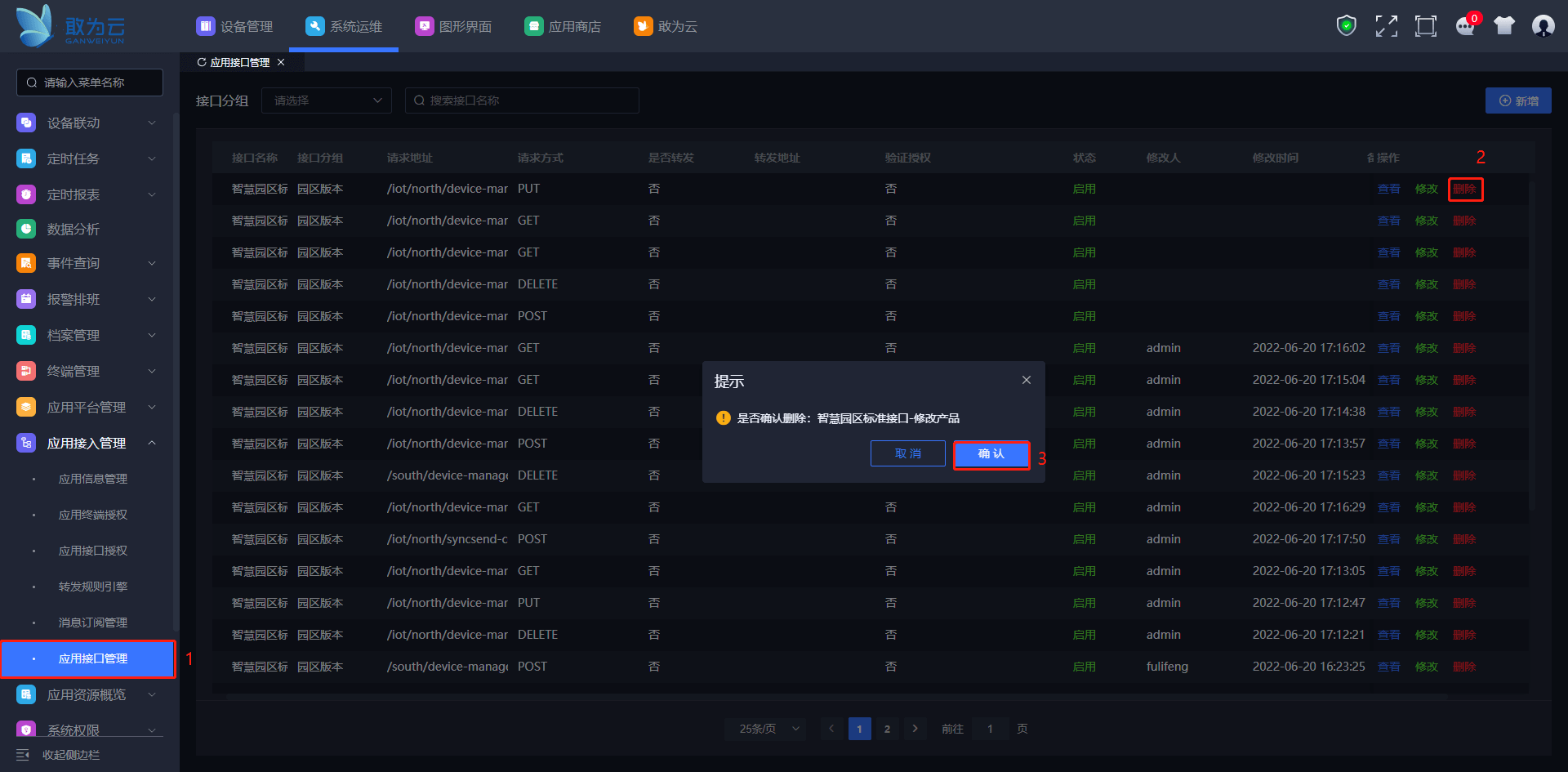Open the 25条/页 page size dropdown

pyautogui.click(x=765, y=729)
